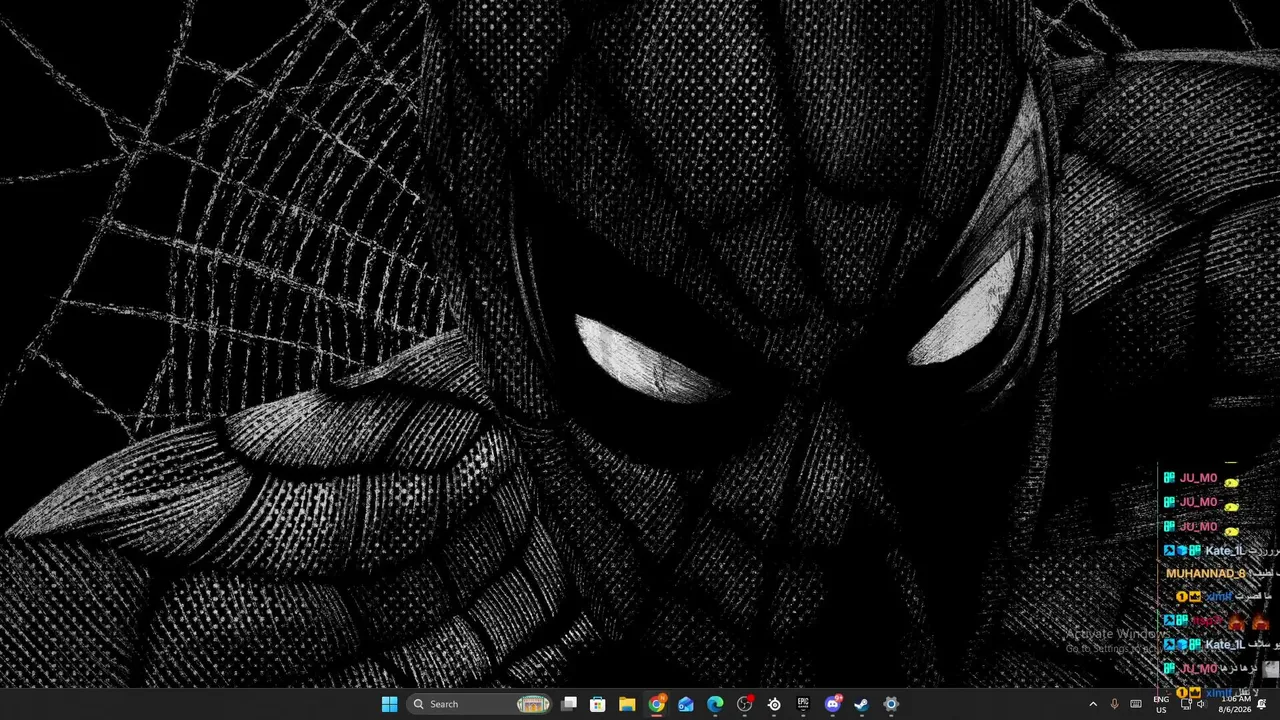Viewport: 1280px width, 720px height.
Task: Open the Windows Start menu
Action: (389, 704)
